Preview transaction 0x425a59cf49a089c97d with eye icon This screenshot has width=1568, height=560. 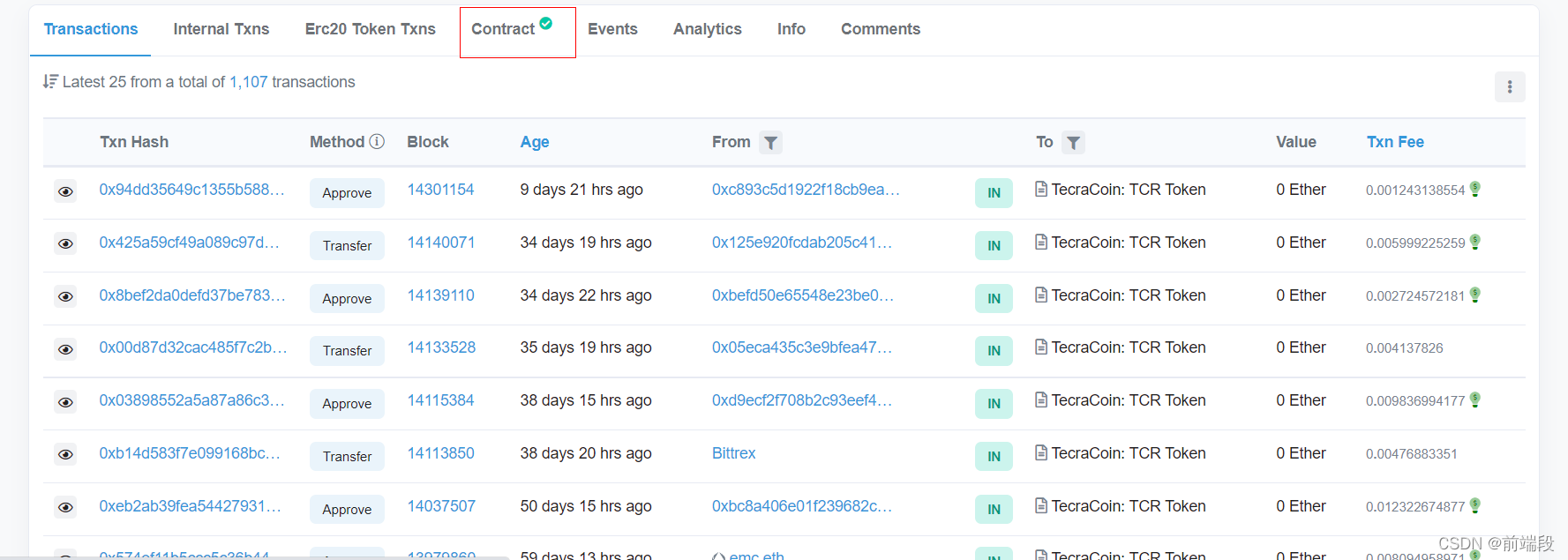tap(65, 243)
